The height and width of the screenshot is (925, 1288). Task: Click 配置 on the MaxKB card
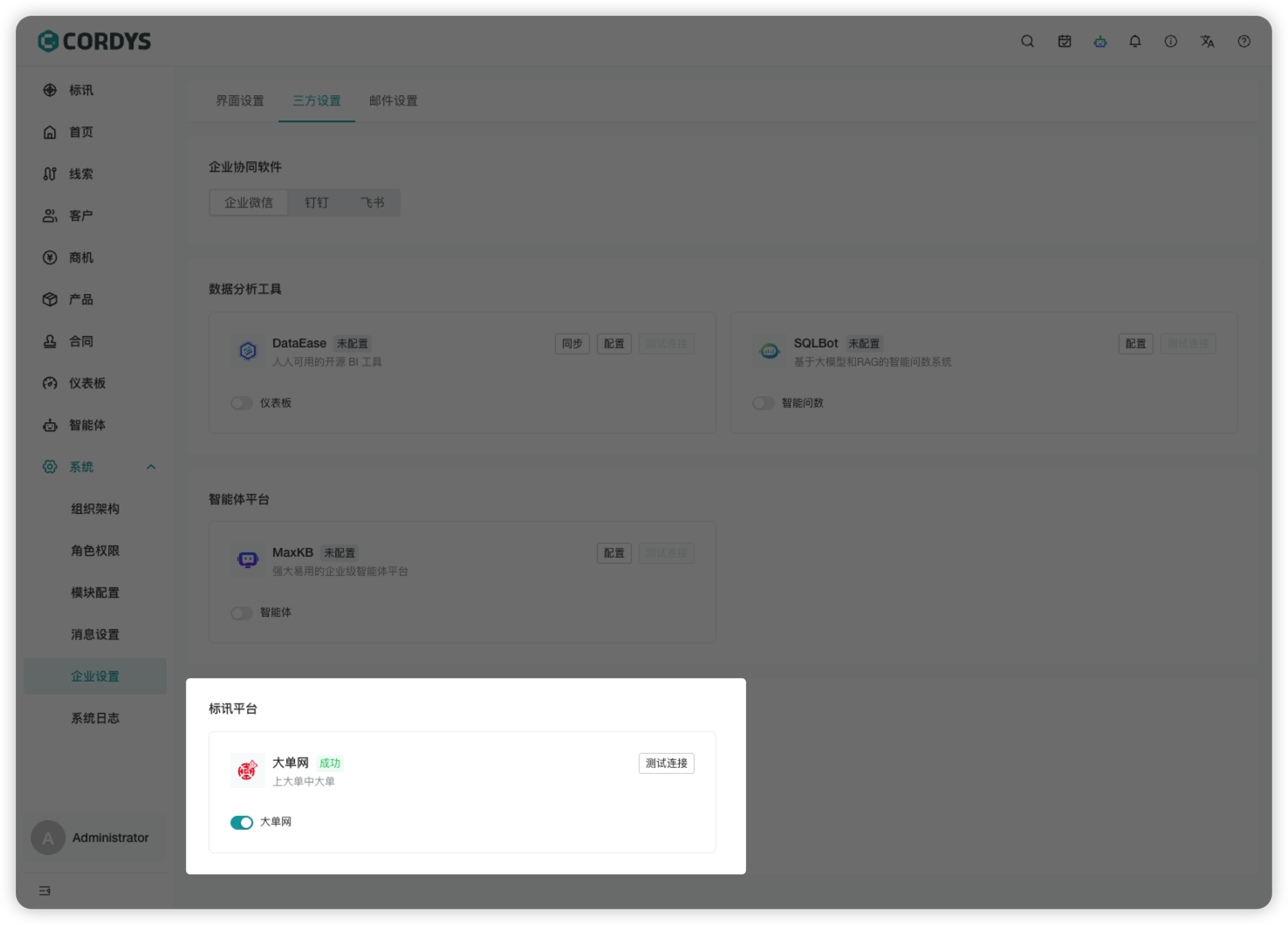click(613, 552)
